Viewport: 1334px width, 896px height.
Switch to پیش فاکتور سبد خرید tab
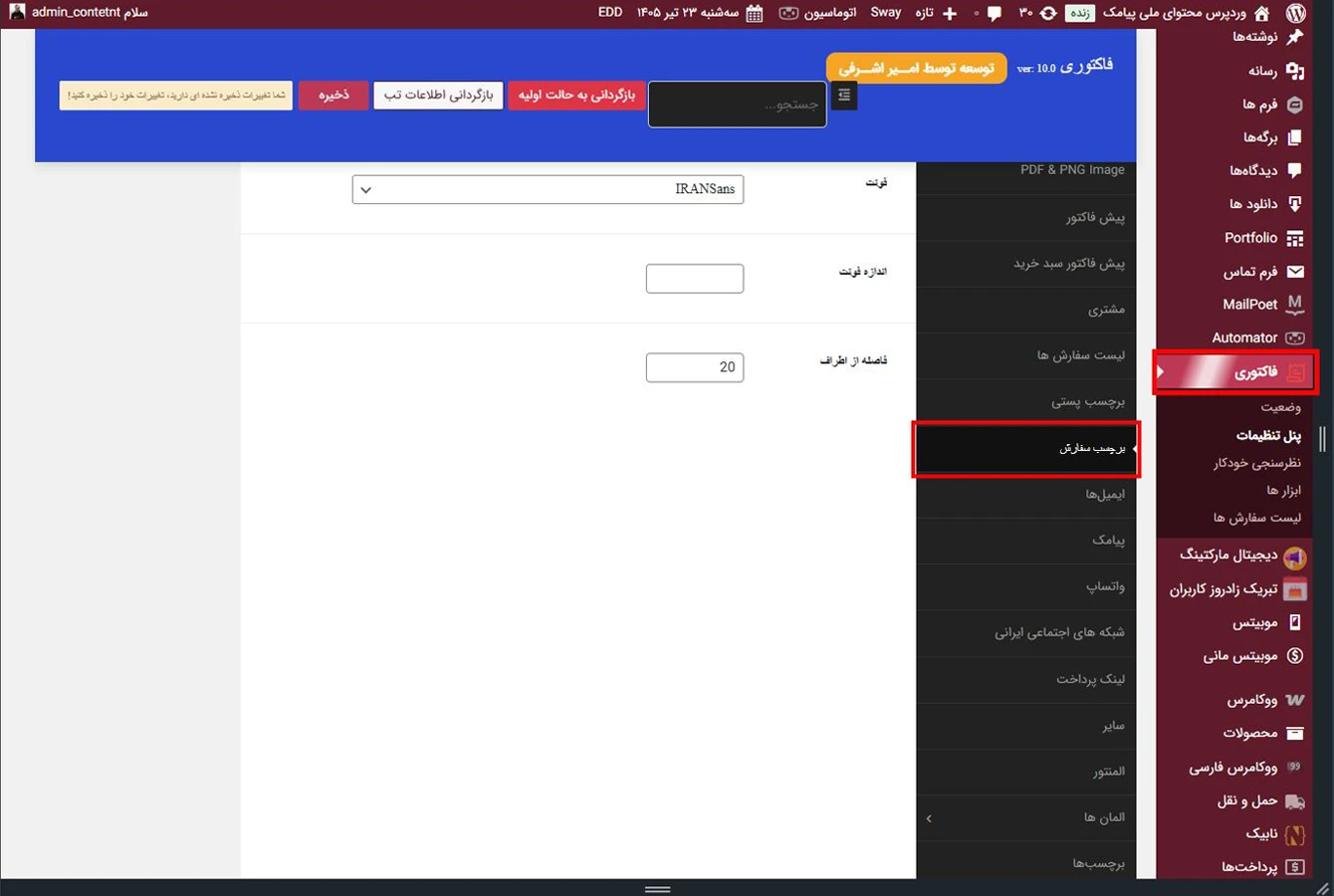pyautogui.click(x=1025, y=264)
